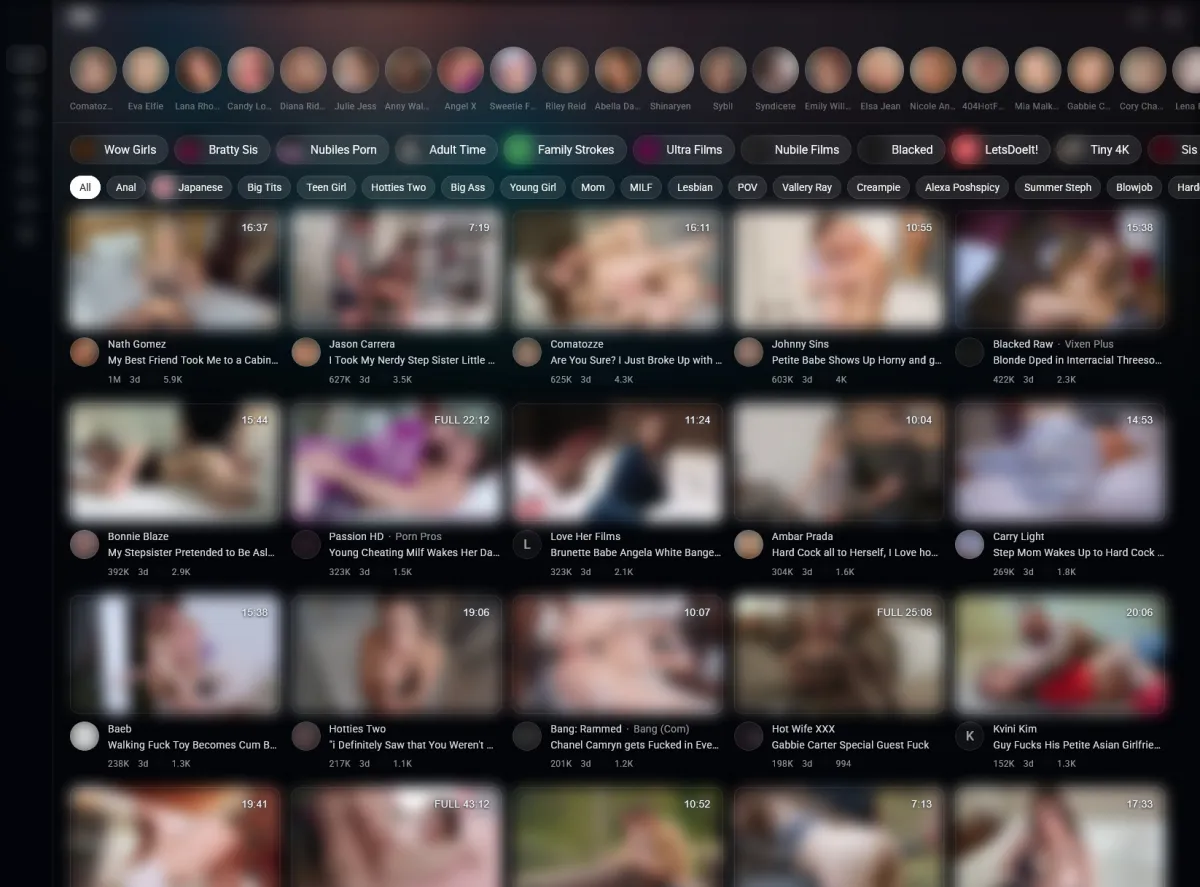Play the thumbnail labeled FULL 25:08

tap(838, 656)
